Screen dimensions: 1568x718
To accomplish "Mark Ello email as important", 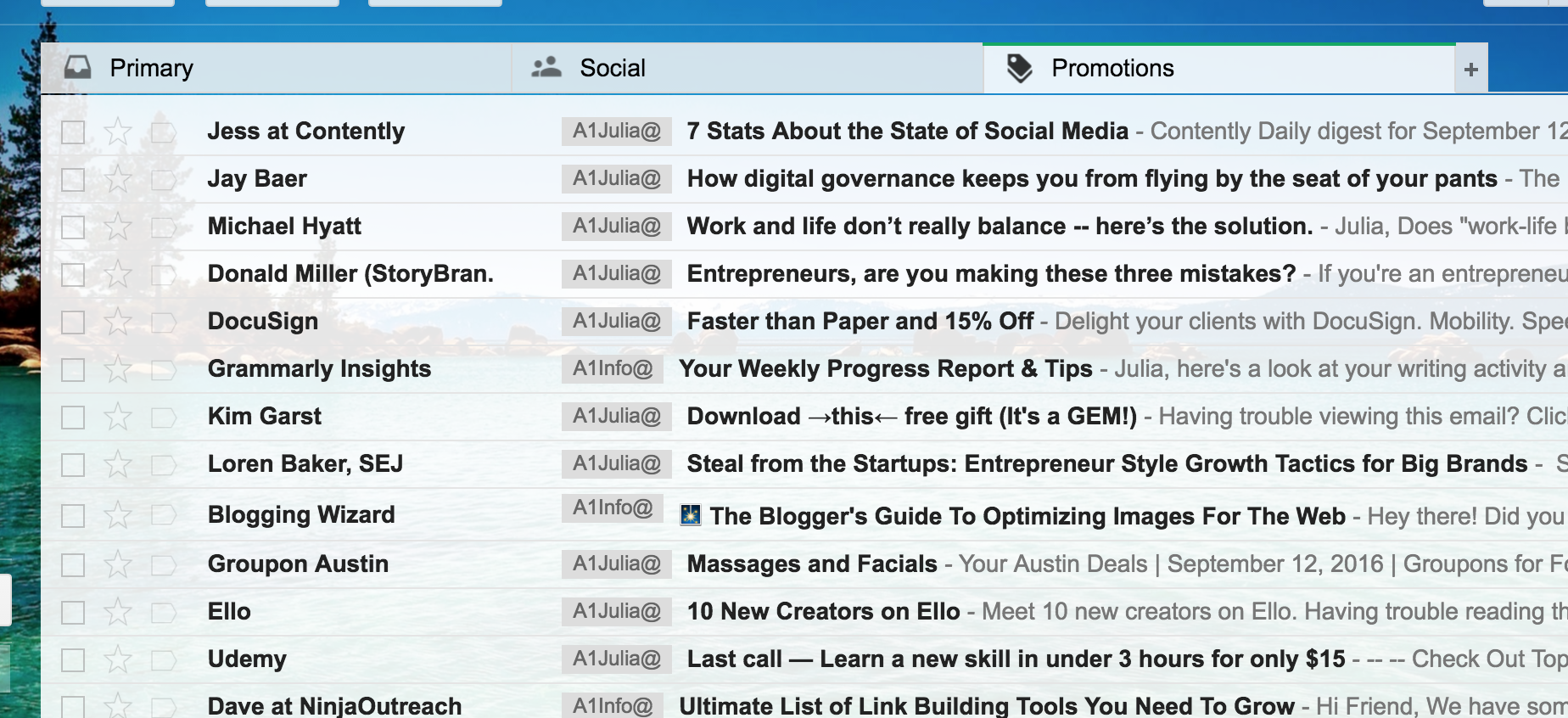I will click(x=163, y=613).
